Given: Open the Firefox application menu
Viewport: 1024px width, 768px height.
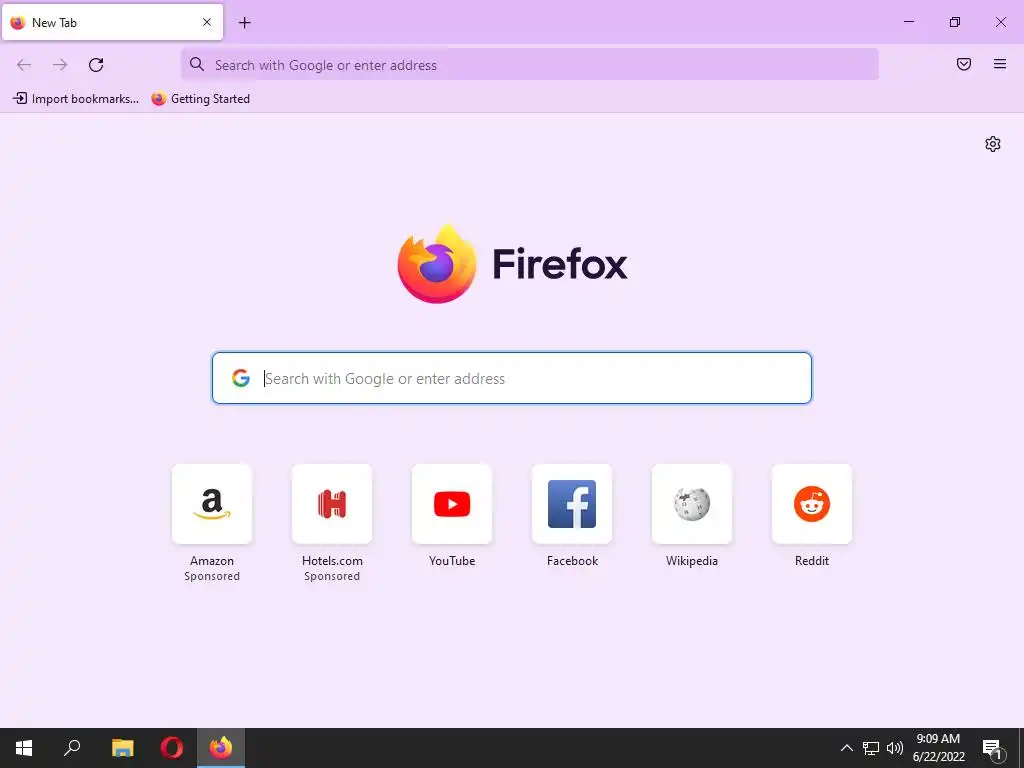Looking at the screenshot, I should coord(1000,64).
